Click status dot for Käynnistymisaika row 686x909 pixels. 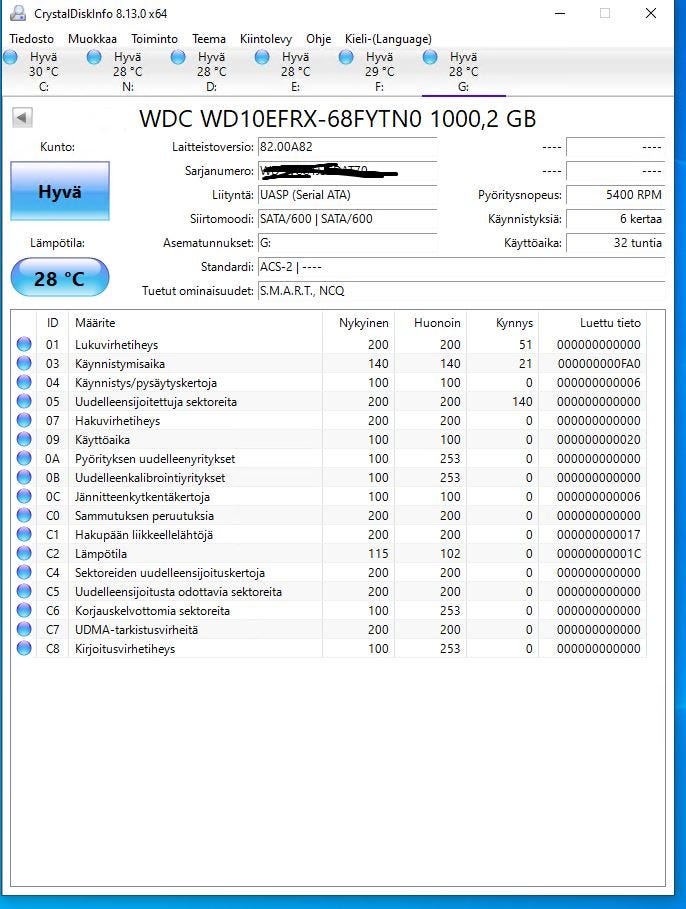coord(24,363)
